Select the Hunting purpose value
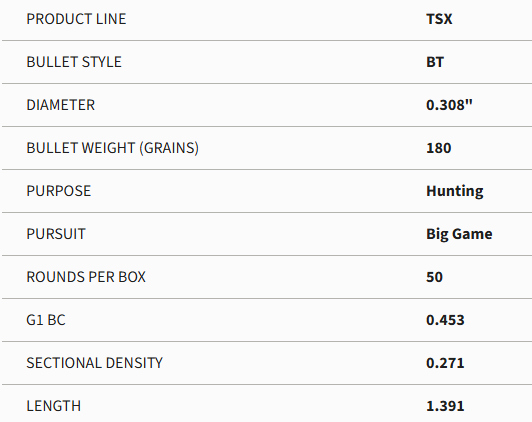532x422 pixels. 455,191
